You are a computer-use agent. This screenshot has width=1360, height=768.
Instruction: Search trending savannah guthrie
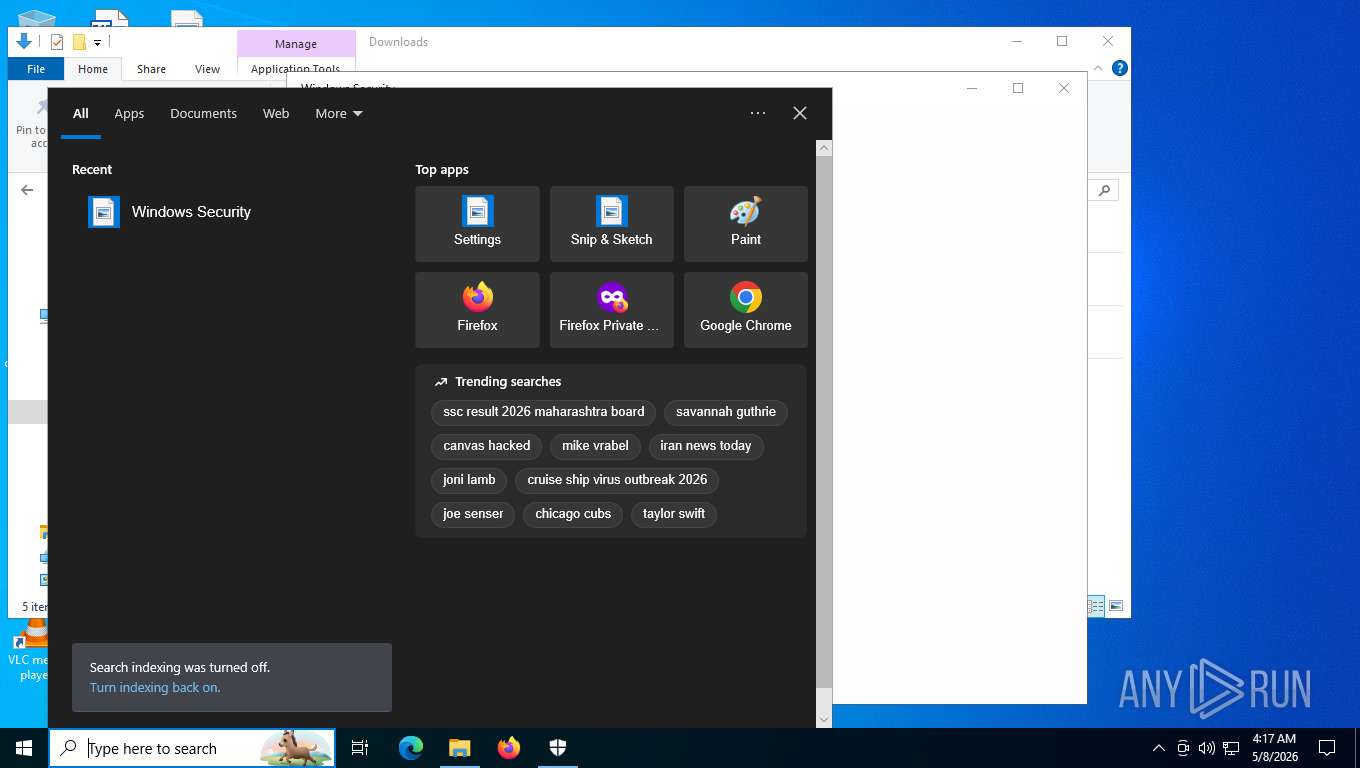tap(726, 412)
